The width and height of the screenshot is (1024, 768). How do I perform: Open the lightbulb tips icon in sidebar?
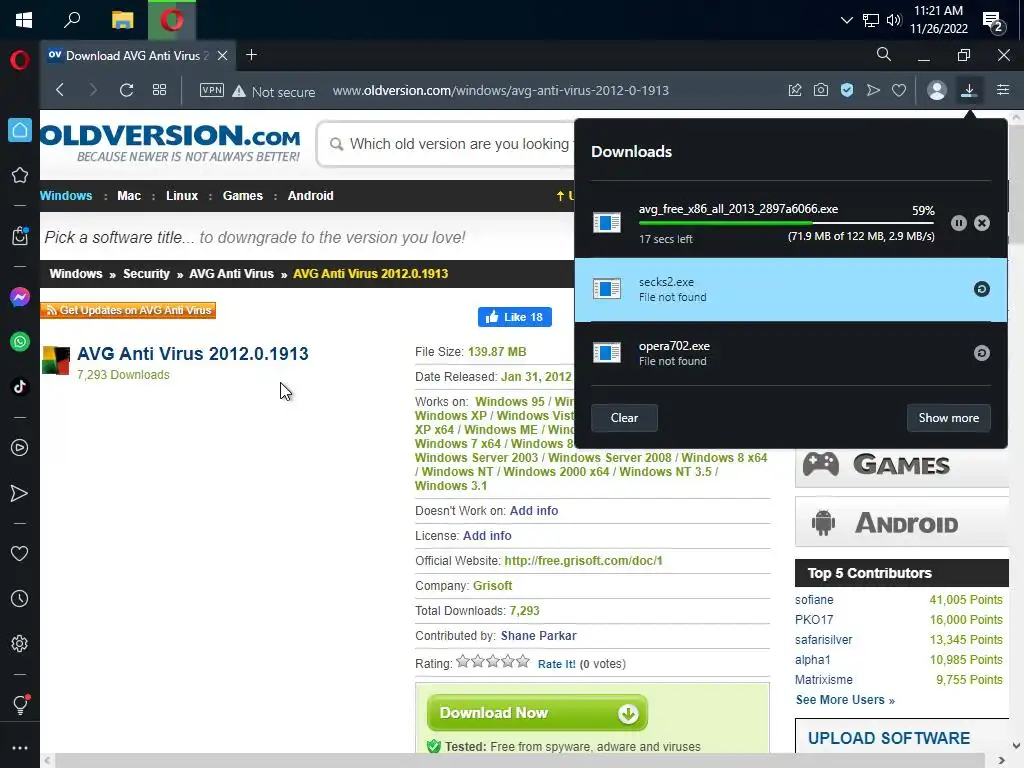tap(20, 705)
